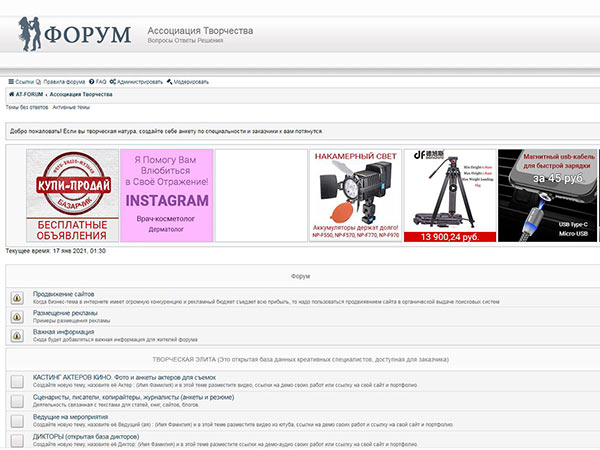The height and width of the screenshot is (450, 600).
Task: Click Сценаристы, писатели forum status icon
Action: coord(17,401)
